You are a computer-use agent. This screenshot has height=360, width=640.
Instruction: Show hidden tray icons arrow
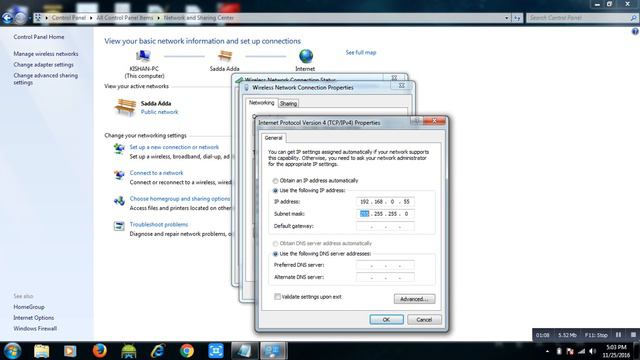547,351
